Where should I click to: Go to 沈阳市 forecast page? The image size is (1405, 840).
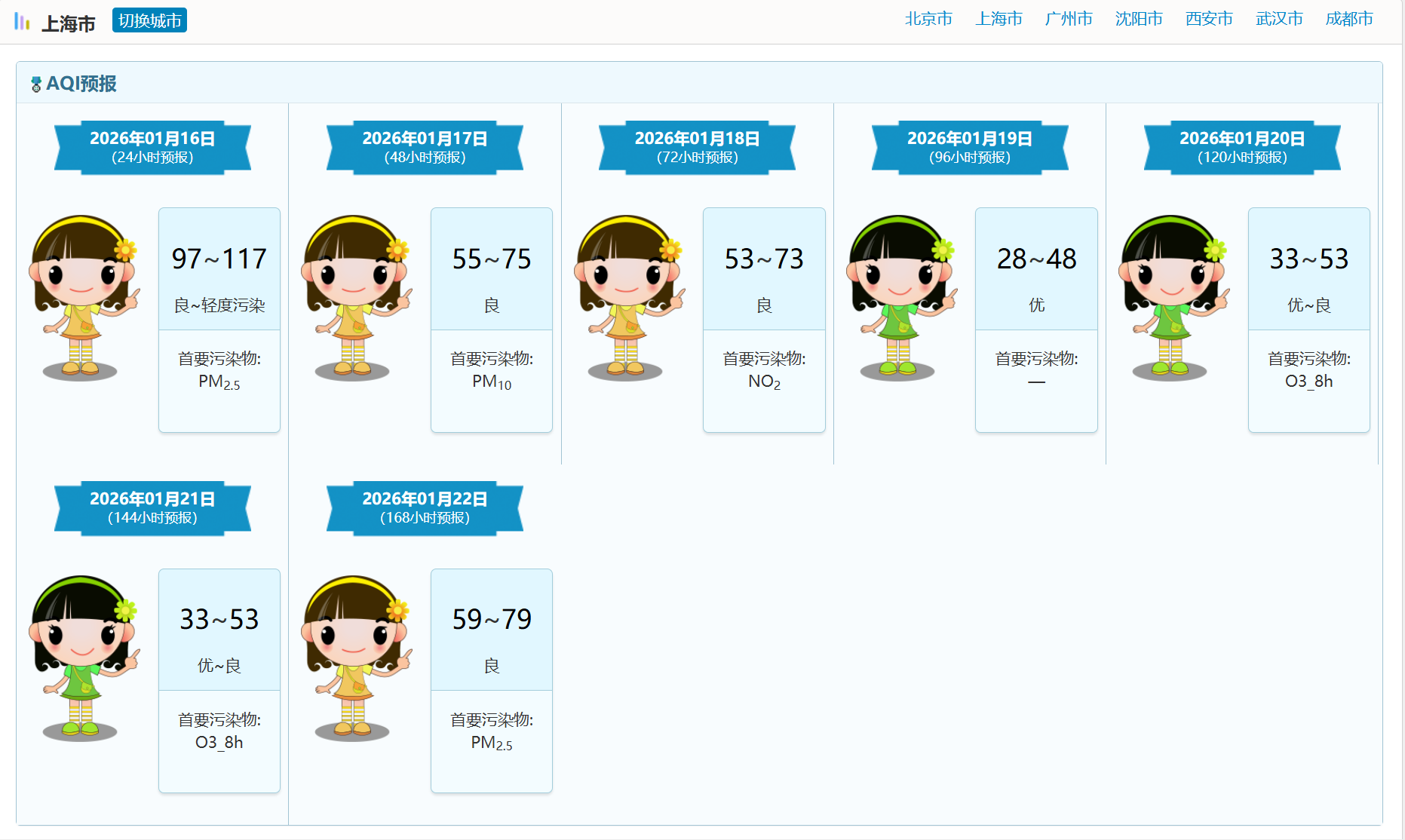tap(1139, 19)
